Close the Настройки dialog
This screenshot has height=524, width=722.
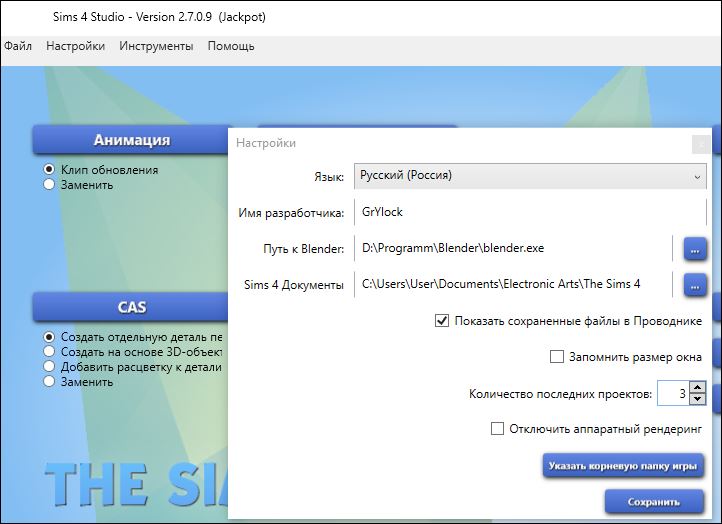coord(701,145)
